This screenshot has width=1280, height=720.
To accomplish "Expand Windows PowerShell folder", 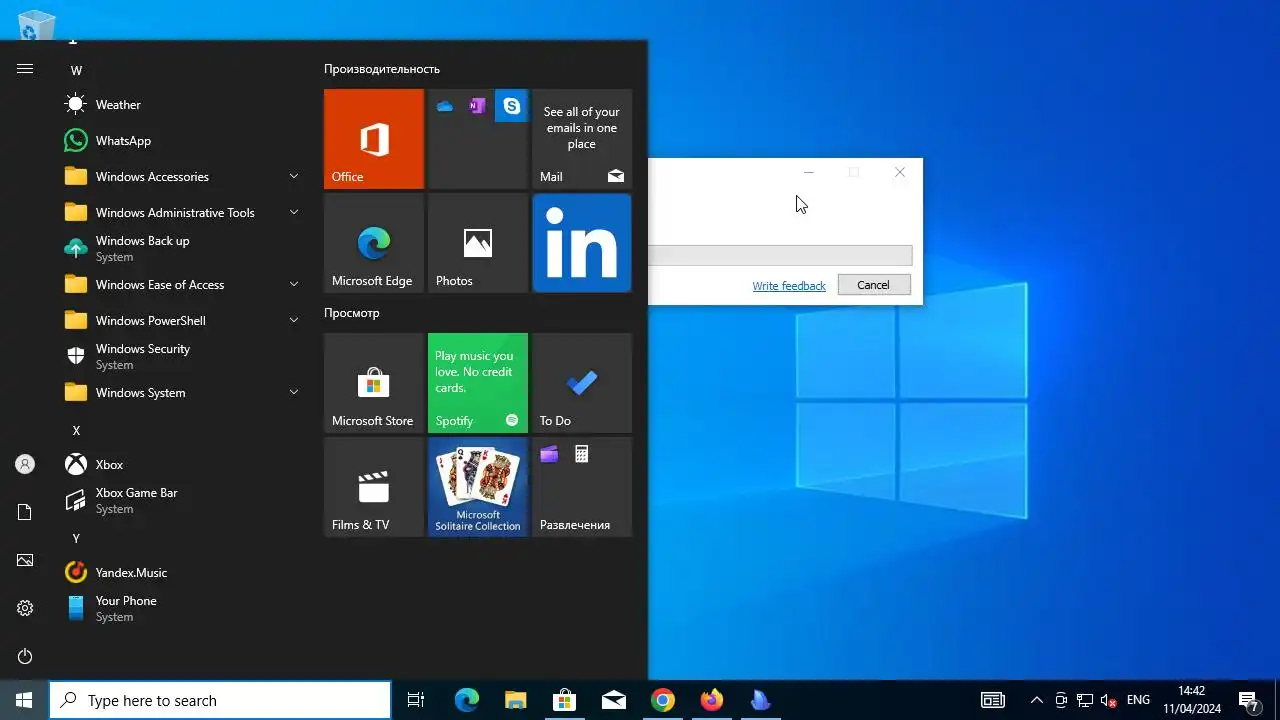I will point(180,321).
